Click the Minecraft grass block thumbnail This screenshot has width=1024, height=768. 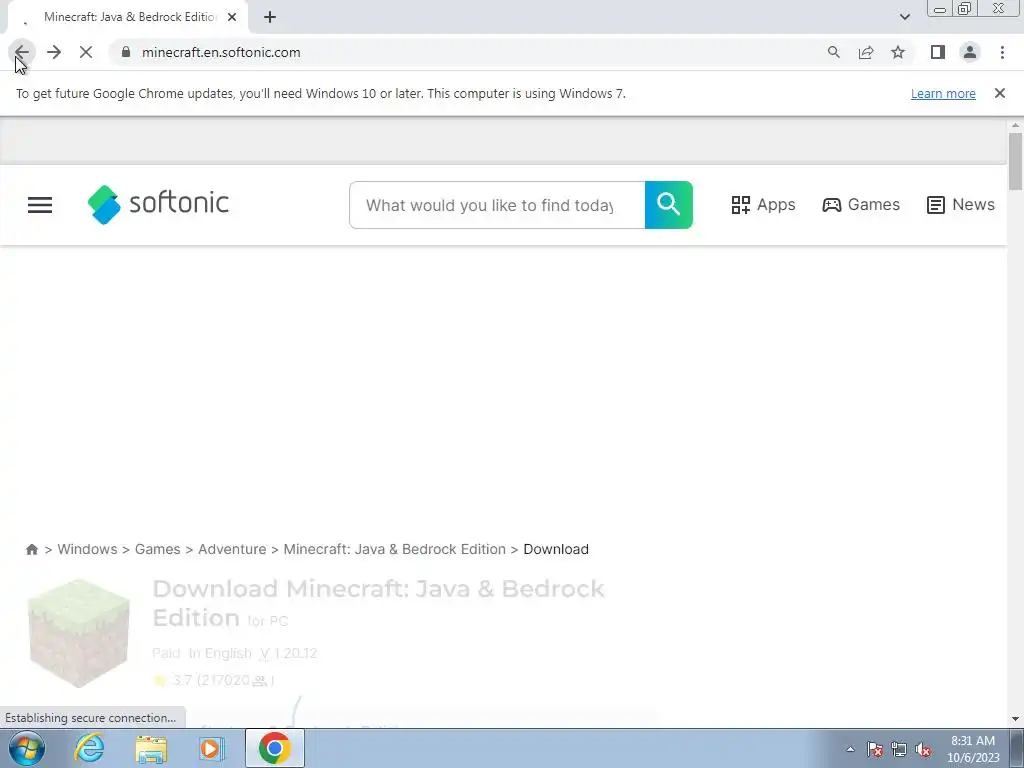(79, 633)
